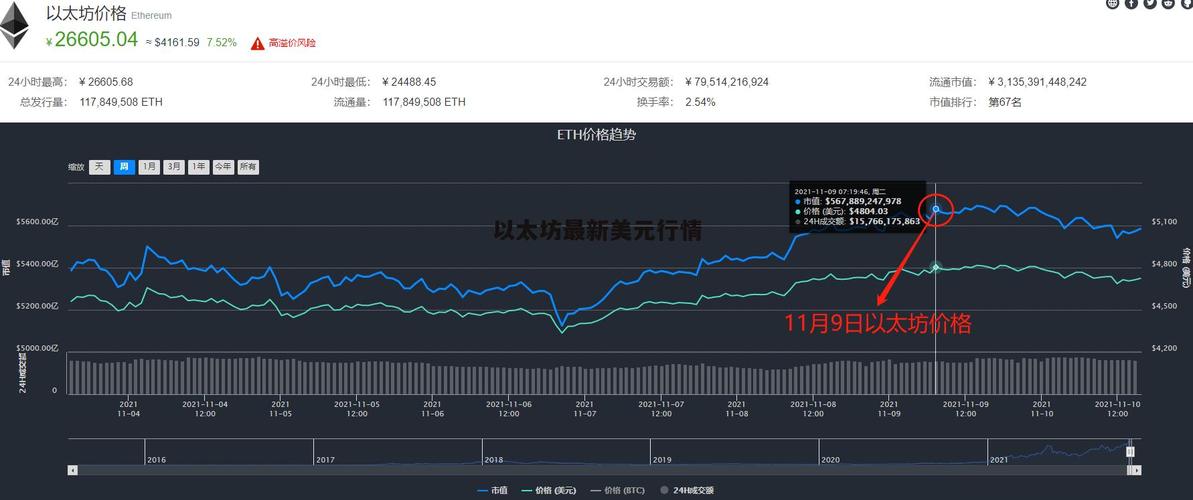Select the 今年 zoom range
This screenshot has width=1193, height=500.
[223, 167]
